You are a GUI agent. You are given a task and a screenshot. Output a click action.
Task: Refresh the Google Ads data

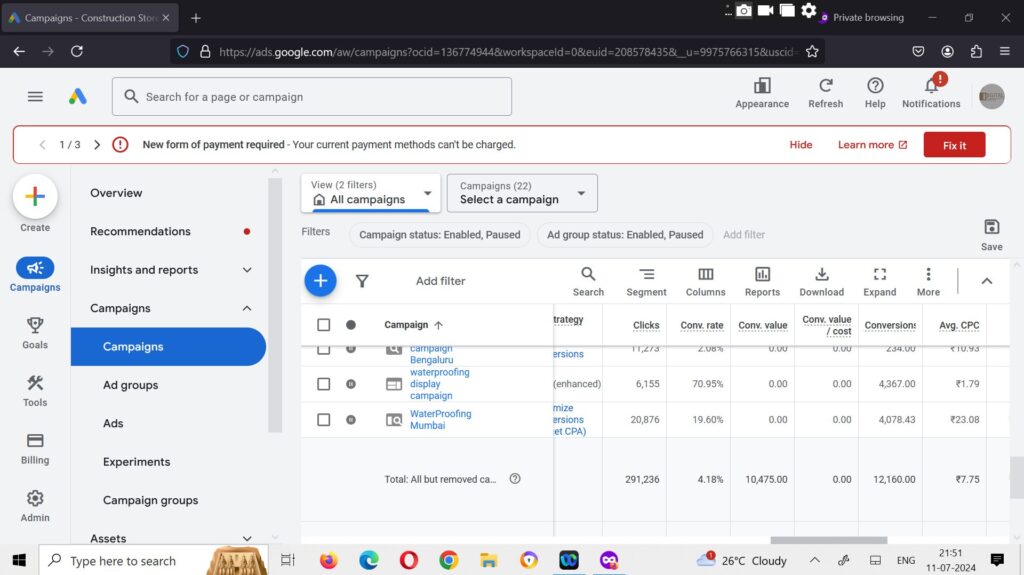pyautogui.click(x=825, y=93)
